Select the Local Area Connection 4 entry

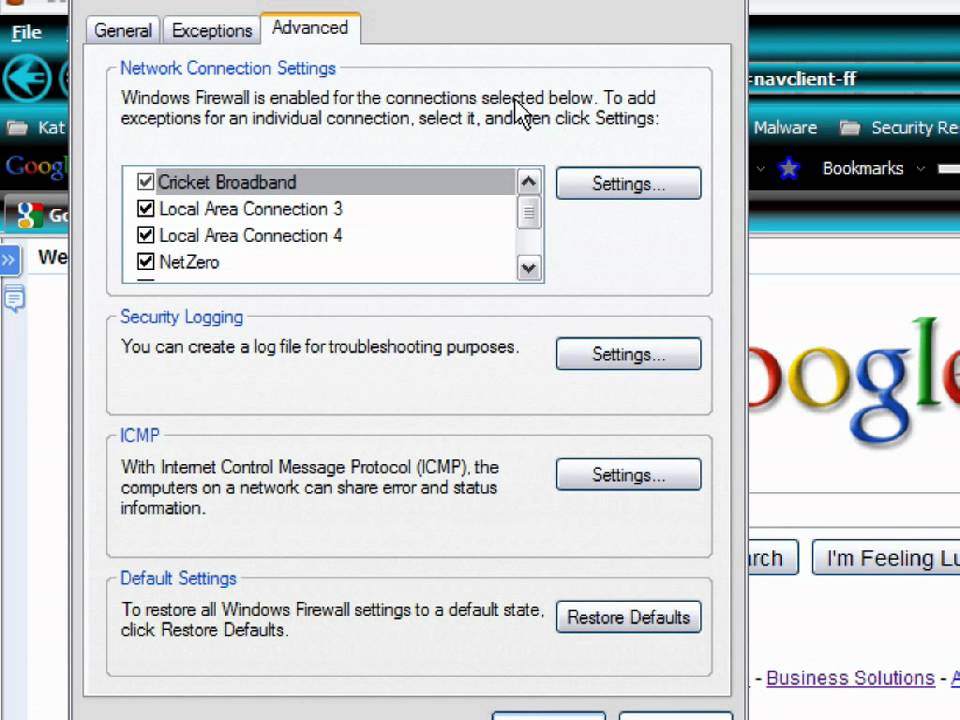click(x=251, y=236)
